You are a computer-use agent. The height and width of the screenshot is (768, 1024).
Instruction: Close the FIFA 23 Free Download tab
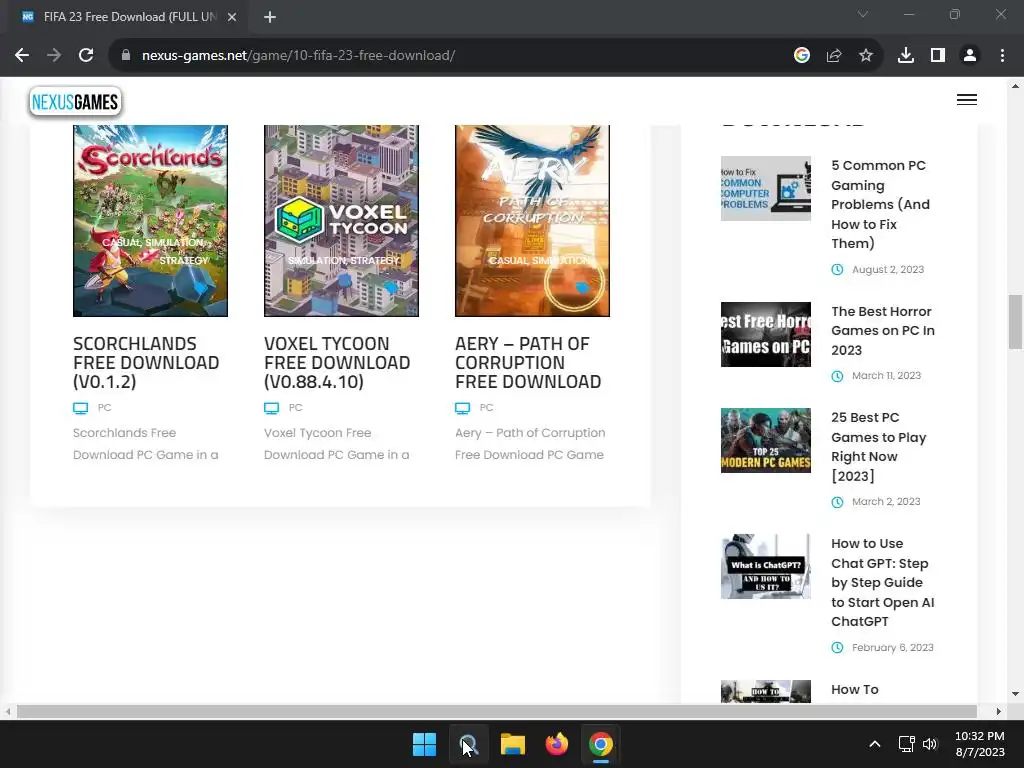[x=232, y=17]
